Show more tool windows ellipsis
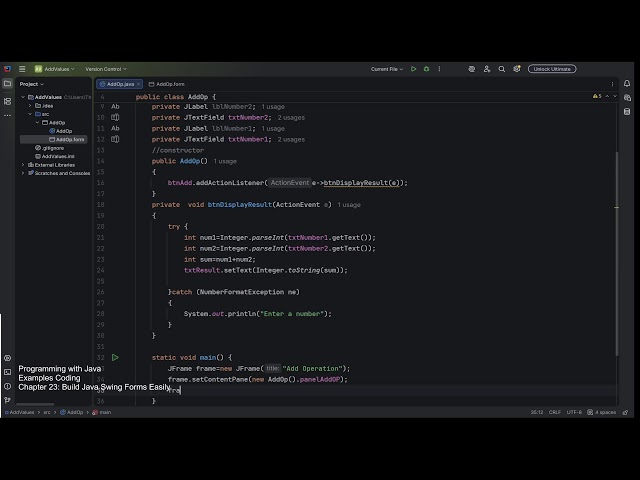 [7, 116]
